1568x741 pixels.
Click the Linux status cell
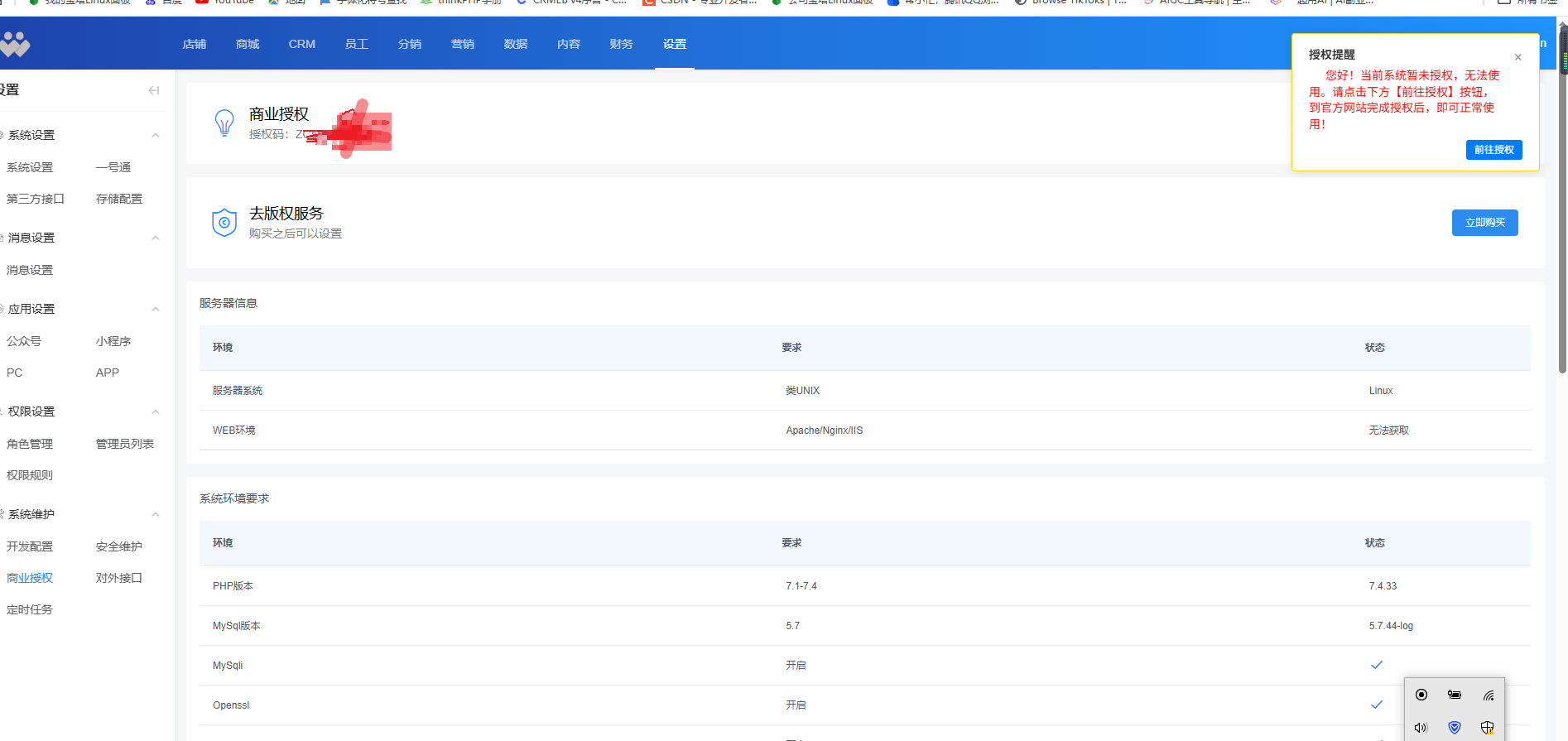(1381, 391)
